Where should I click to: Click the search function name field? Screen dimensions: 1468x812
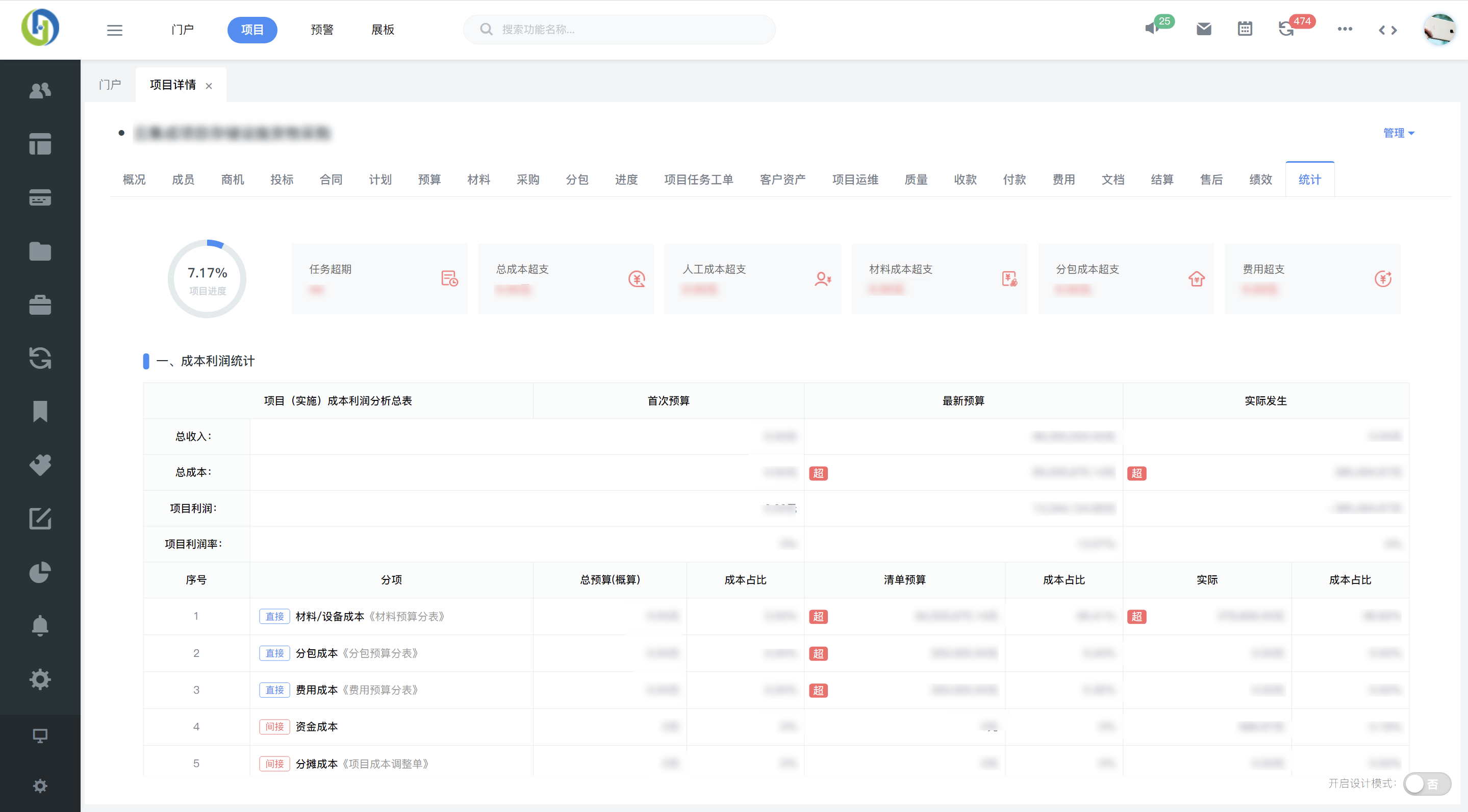627,30
